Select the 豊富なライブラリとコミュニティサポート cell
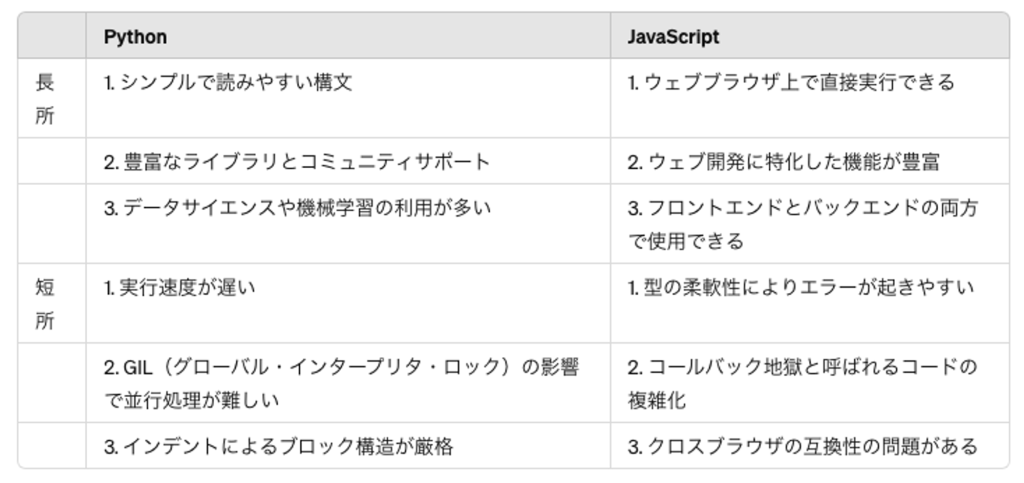The width and height of the screenshot is (1024, 483). [x=297, y=161]
